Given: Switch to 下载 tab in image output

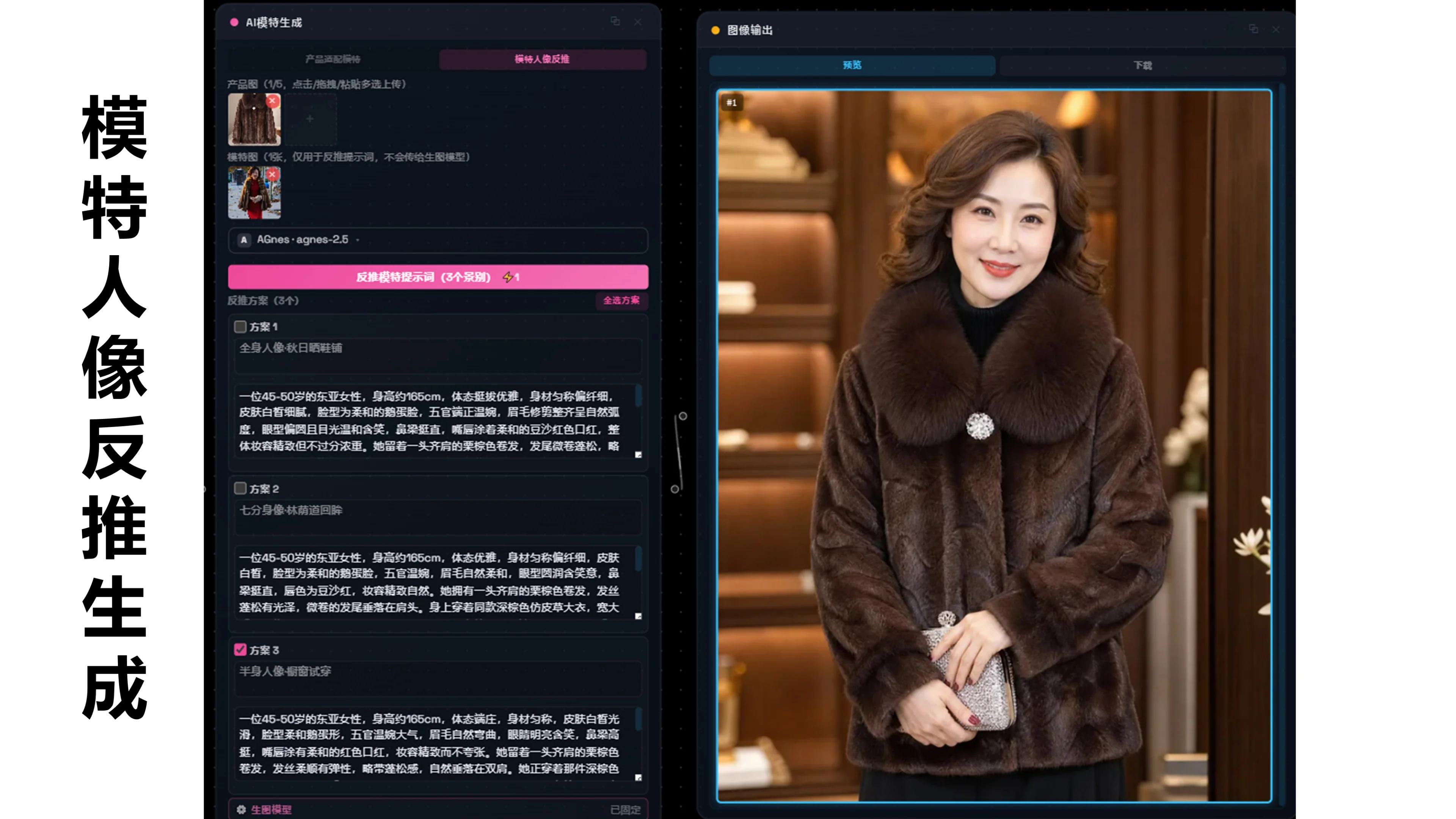Looking at the screenshot, I should pos(1143,66).
